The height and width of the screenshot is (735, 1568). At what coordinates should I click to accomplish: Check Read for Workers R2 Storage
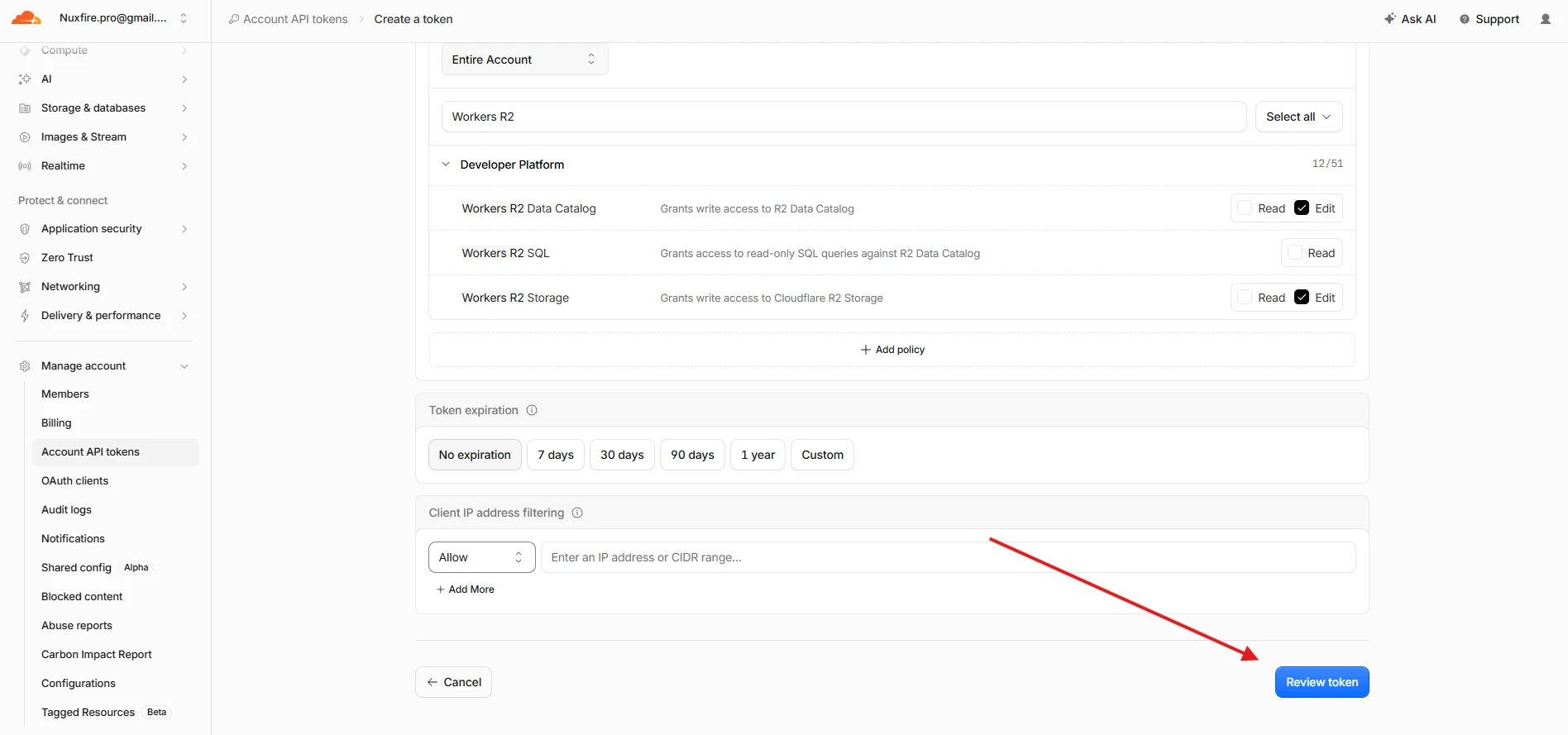[1245, 298]
